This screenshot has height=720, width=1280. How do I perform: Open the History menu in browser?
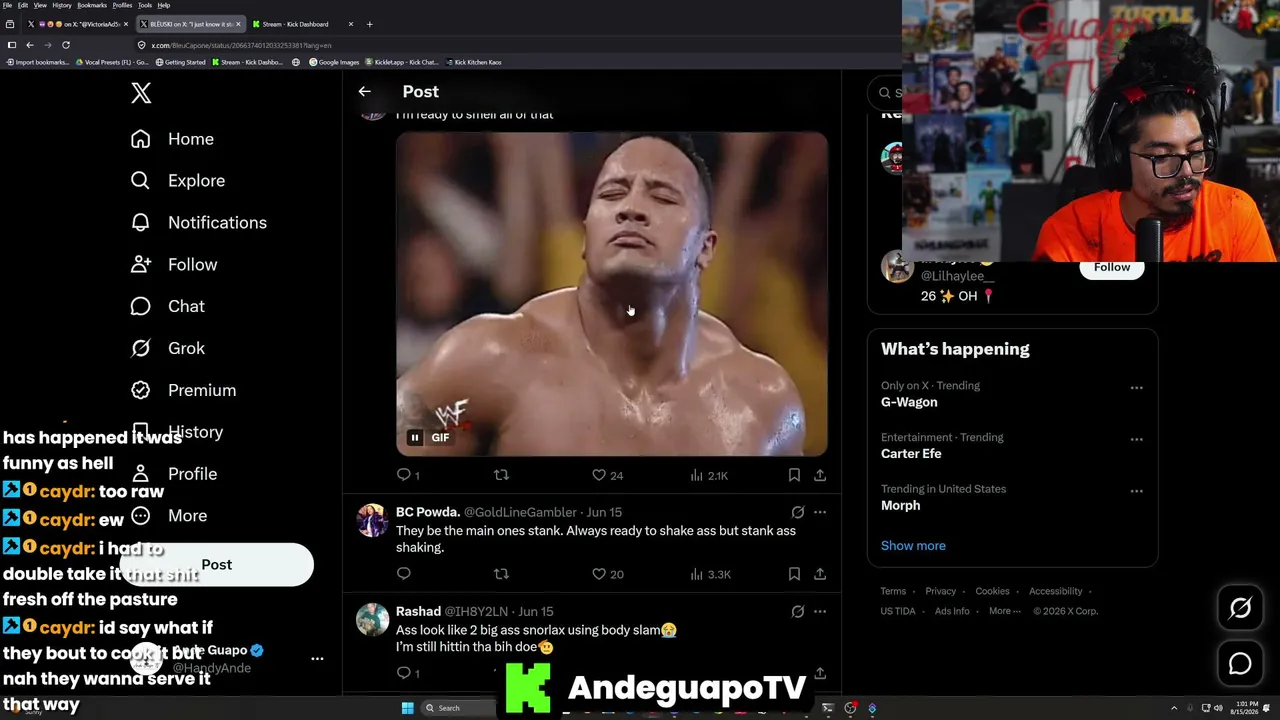click(61, 5)
